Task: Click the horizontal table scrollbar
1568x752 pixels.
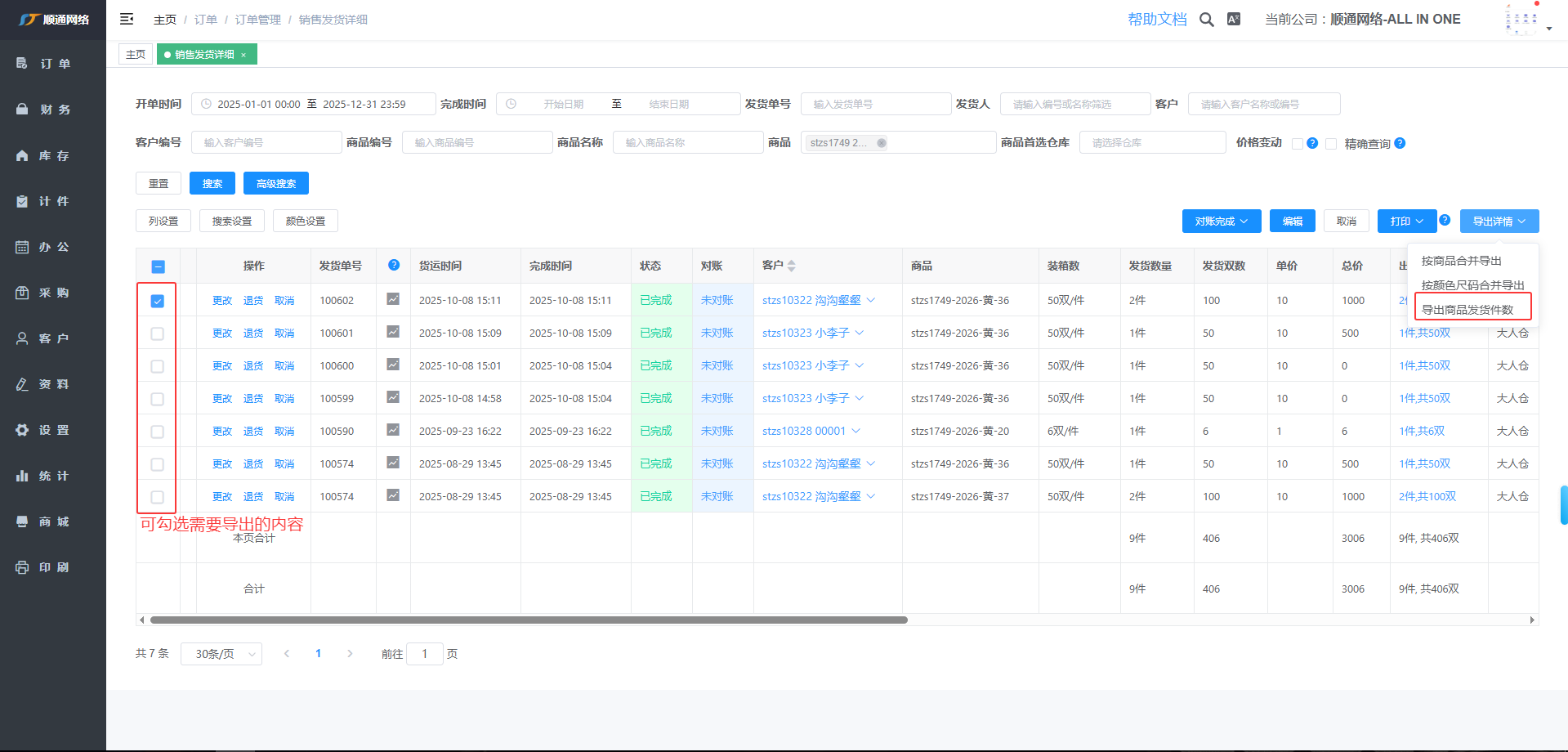Action: click(x=529, y=620)
